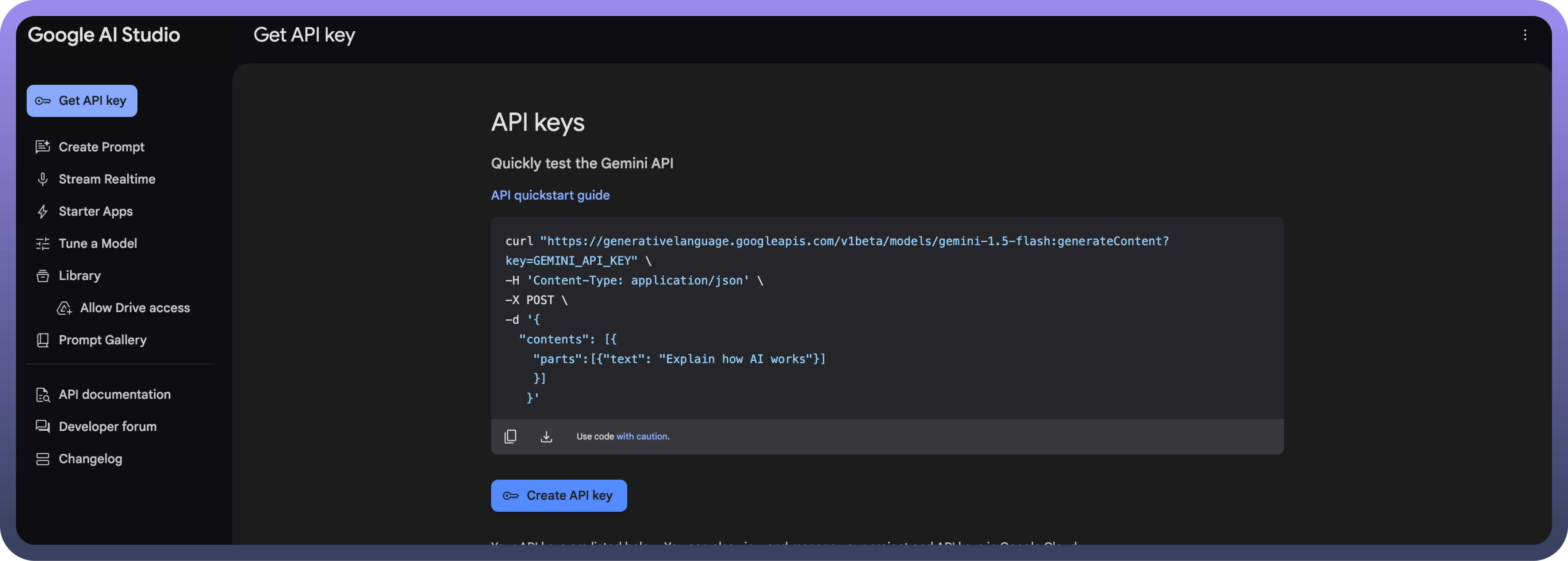The height and width of the screenshot is (561, 1568).
Task: Open Developer forum
Action: click(x=107, y=427)
